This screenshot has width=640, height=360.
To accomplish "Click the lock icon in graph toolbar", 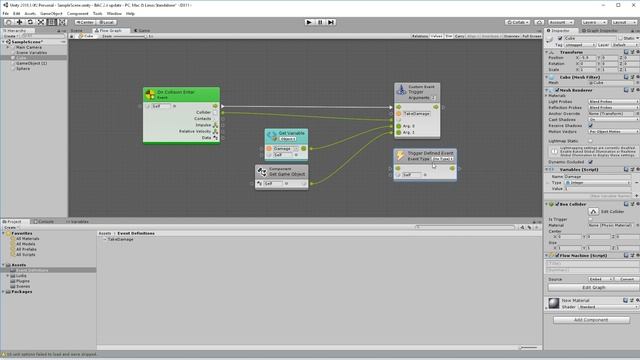I will click(x=71, y=36).
